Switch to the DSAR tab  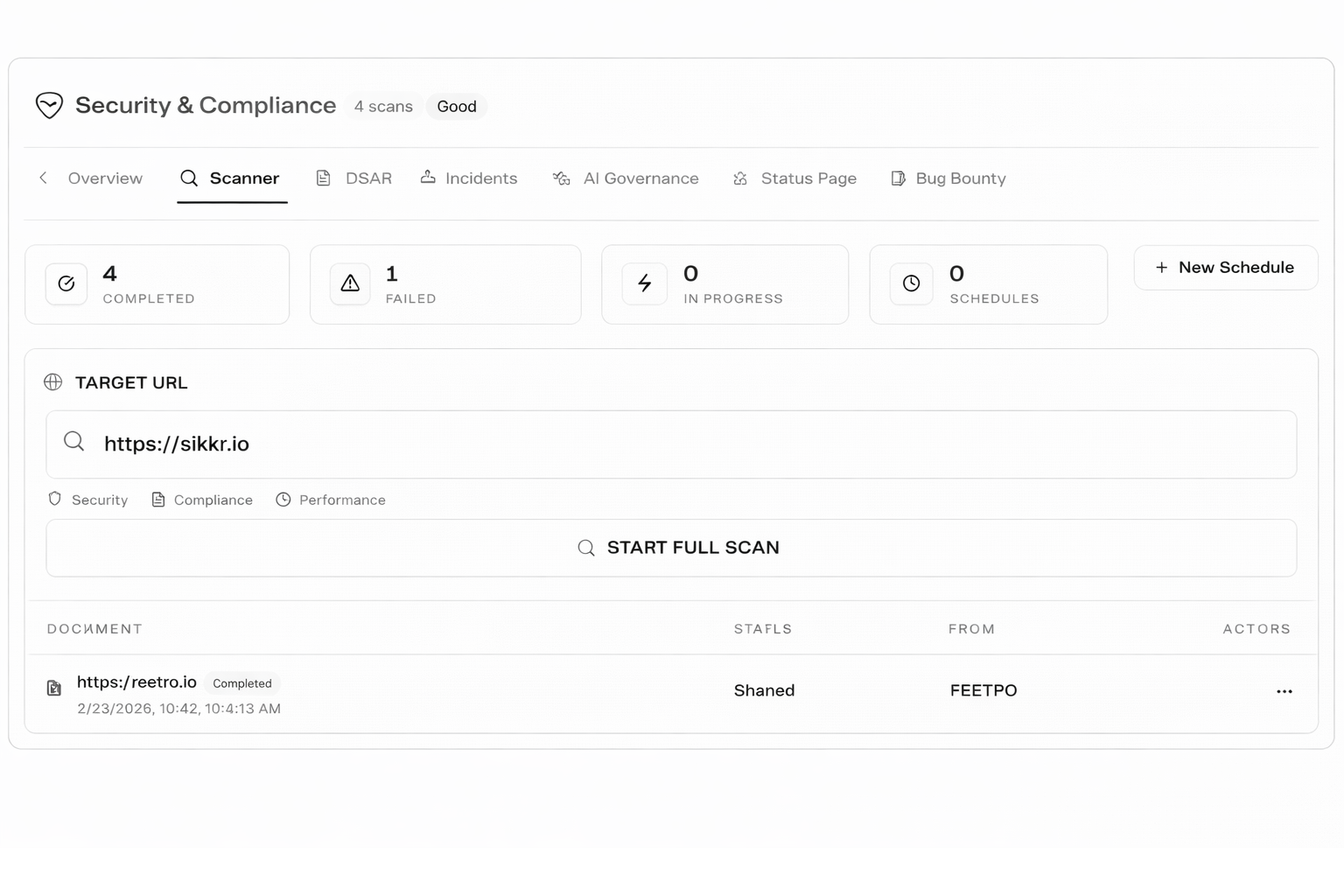click(354, 178)
